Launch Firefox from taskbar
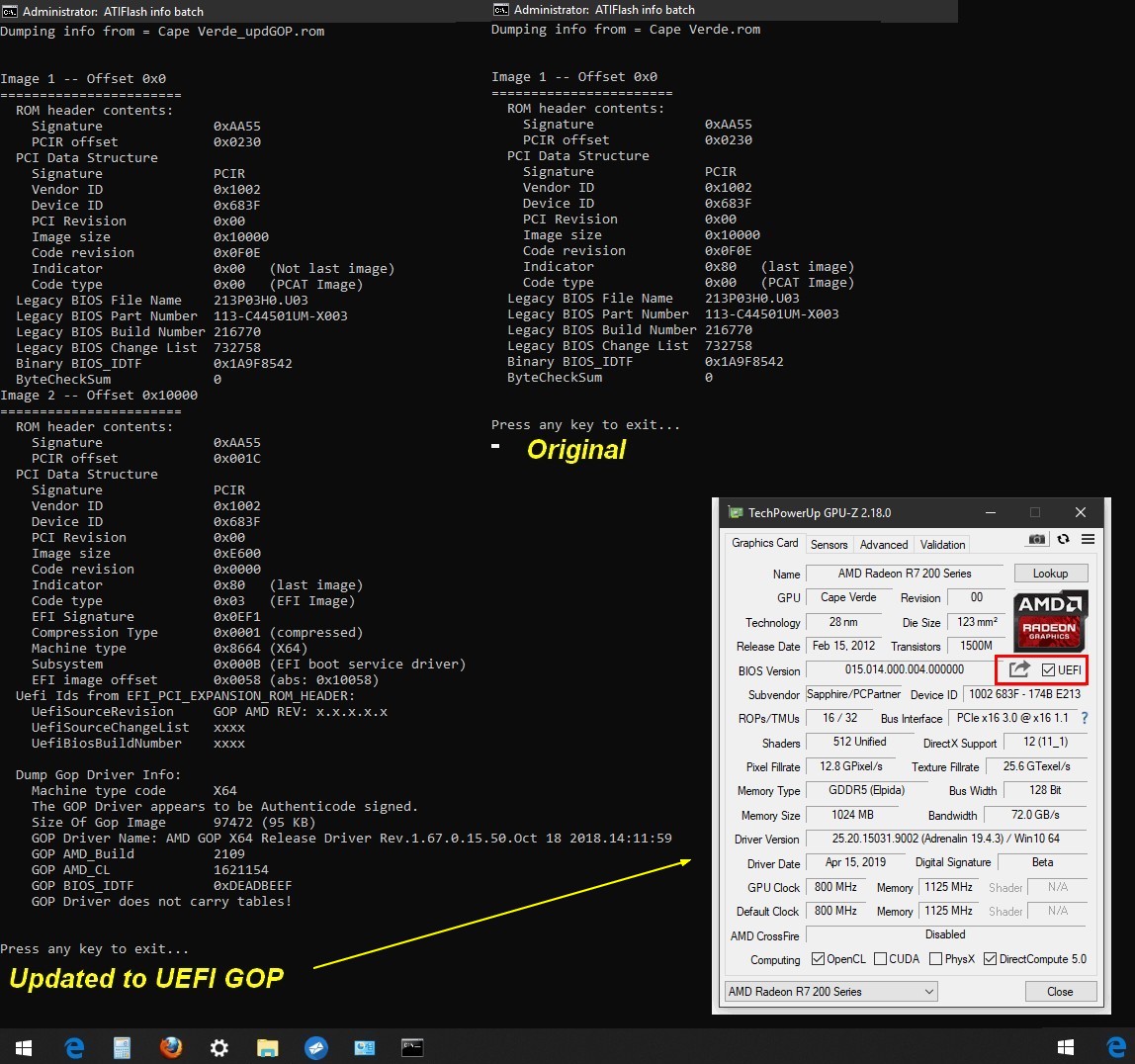1135x1064 pixels. pyautogui.click(x=171, y=1046)
